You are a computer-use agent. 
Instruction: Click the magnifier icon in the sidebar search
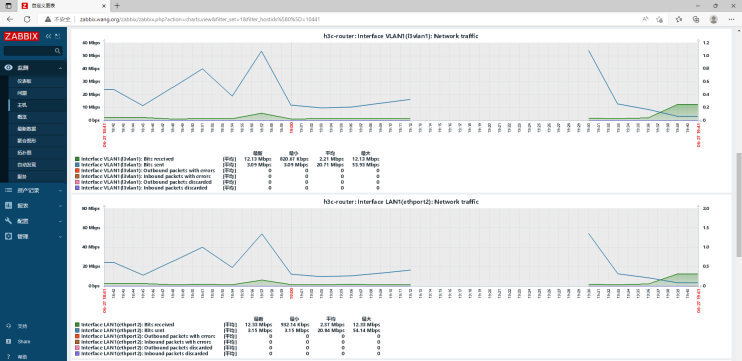click(x=58, y=51)
